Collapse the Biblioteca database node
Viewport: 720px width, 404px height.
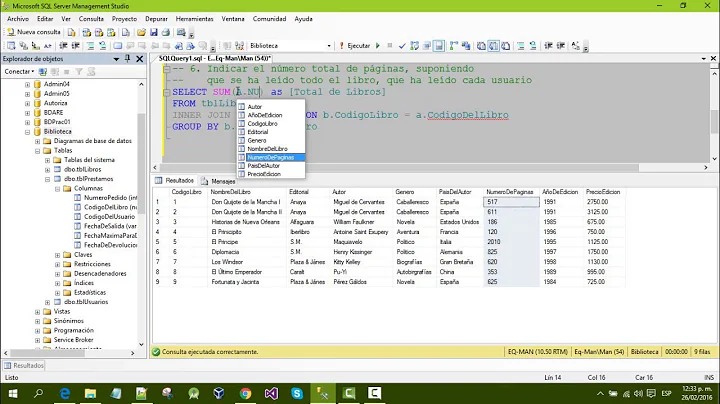pyautogui.click(x=27, y=131)
